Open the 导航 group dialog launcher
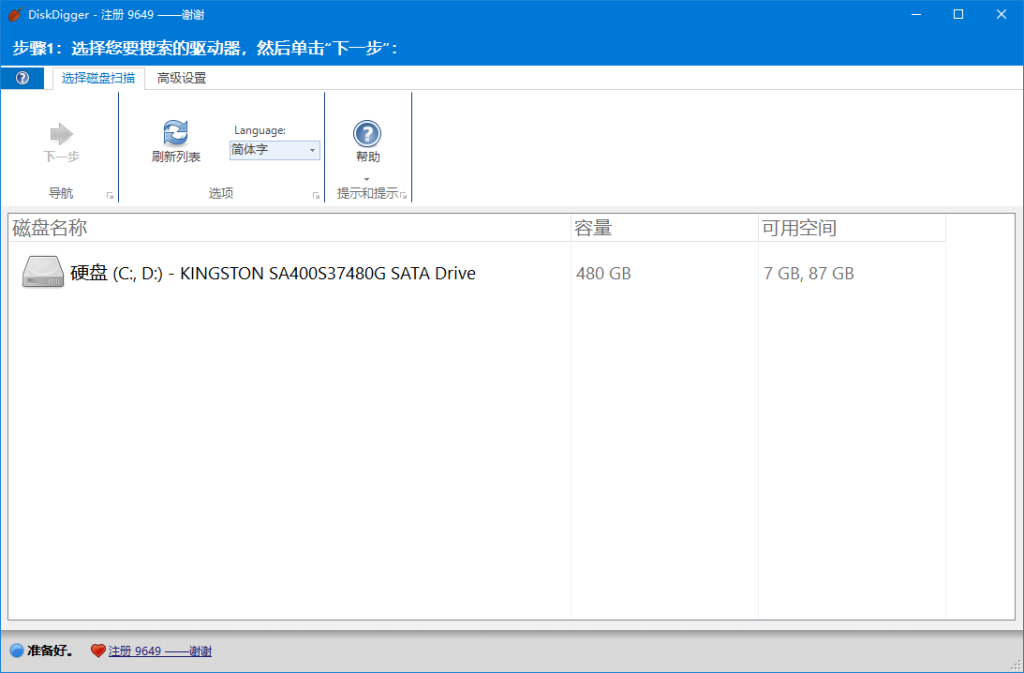The image size is (1024, 673). 110,196
